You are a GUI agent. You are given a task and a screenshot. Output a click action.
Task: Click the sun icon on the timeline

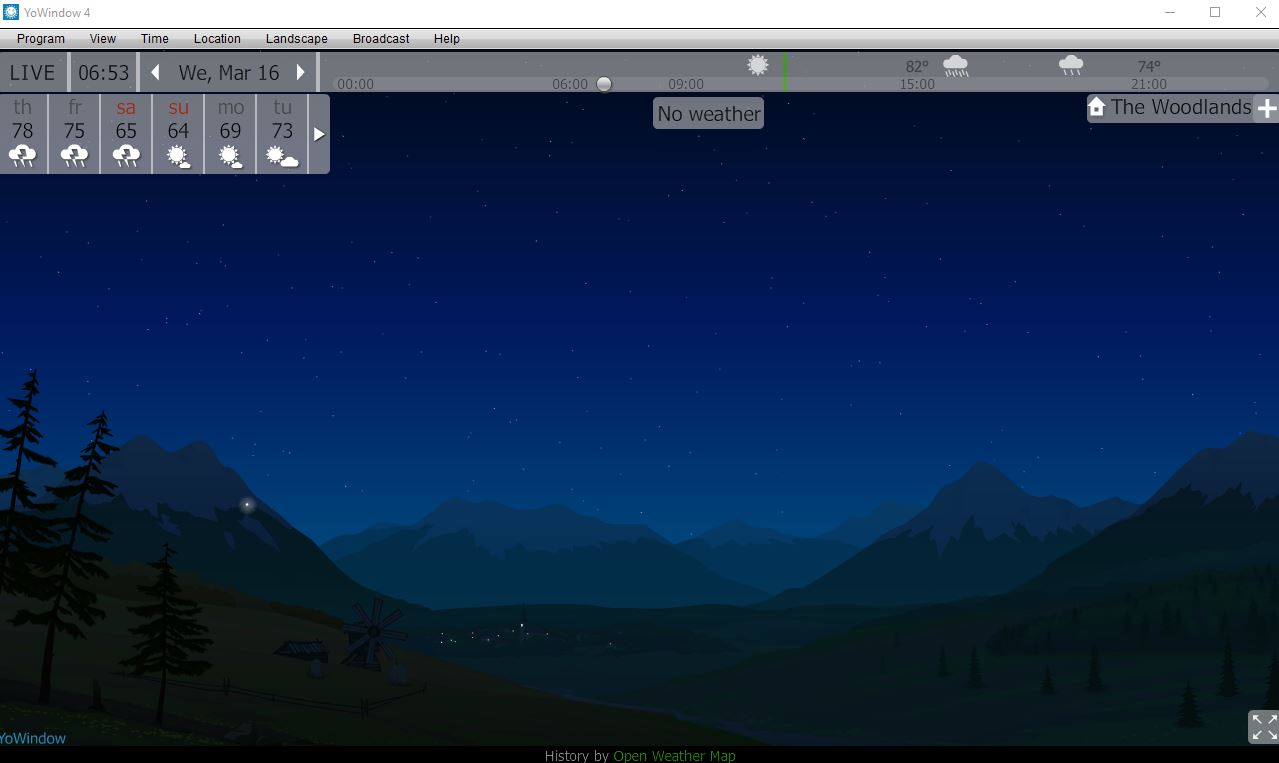pos(758,66)
